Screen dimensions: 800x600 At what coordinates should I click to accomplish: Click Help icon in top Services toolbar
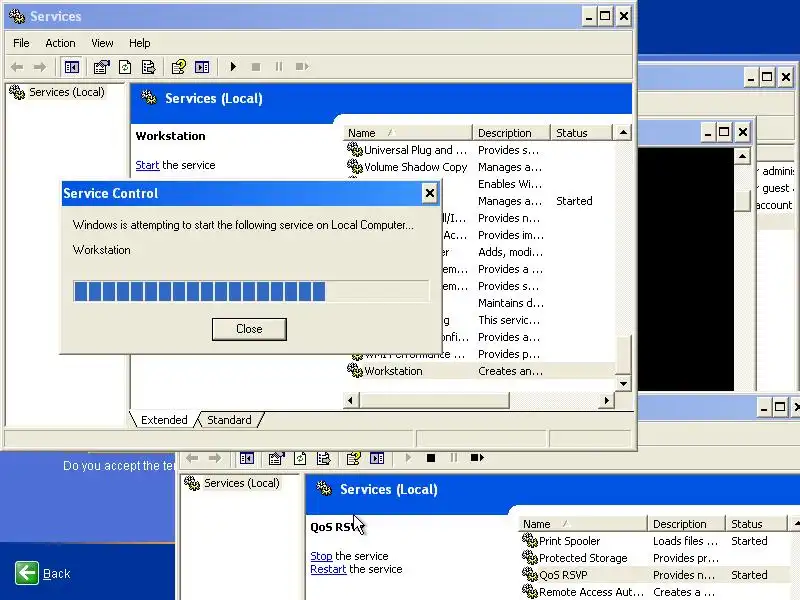coord(179,67)
